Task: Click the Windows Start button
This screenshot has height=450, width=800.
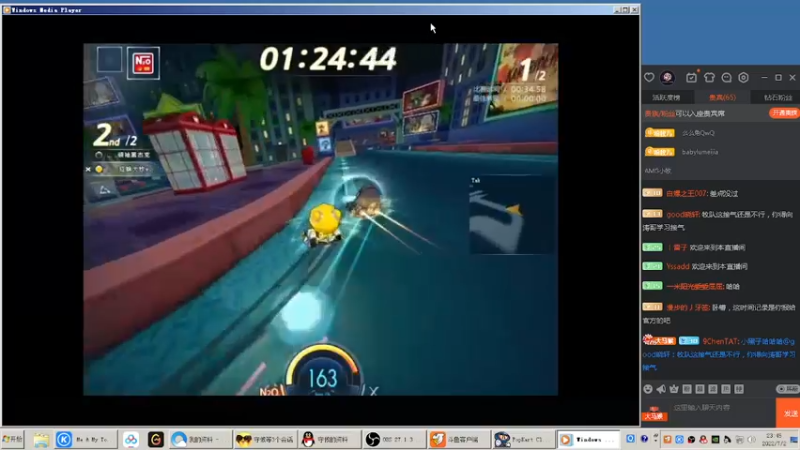Action: [12, 439]
